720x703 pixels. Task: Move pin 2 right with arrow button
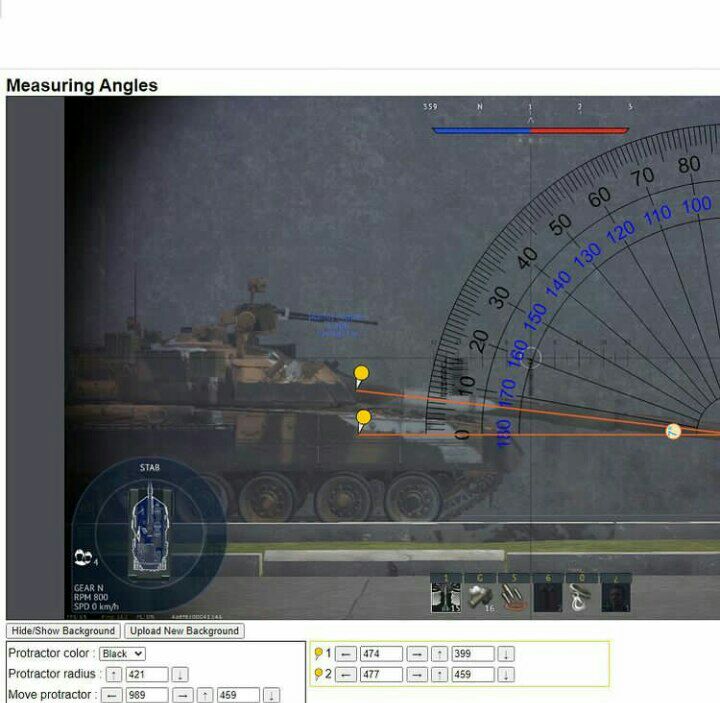click(x=417, y=675)
